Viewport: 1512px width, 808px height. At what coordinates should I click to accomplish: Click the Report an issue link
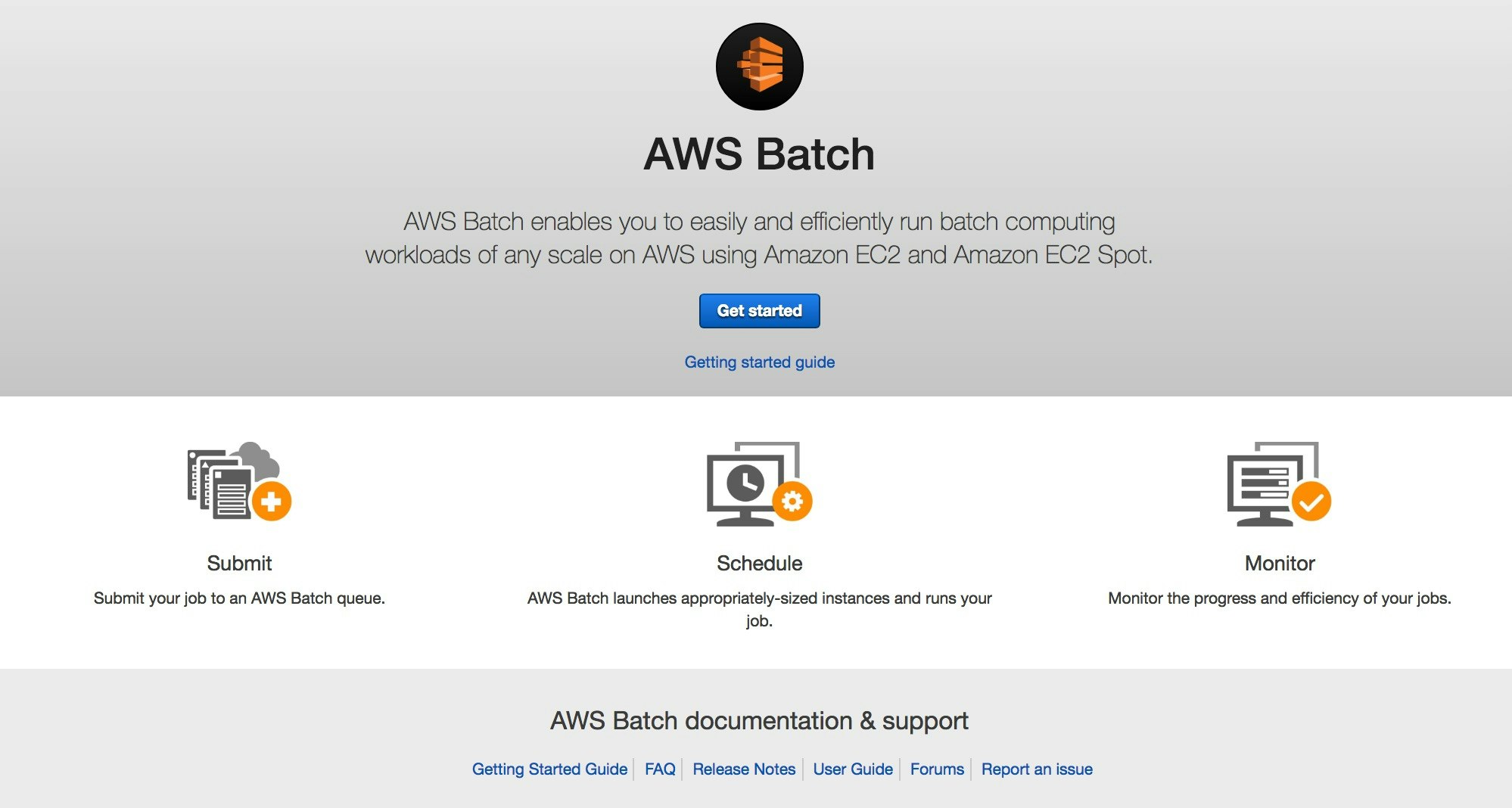(x=1037, y=769)
